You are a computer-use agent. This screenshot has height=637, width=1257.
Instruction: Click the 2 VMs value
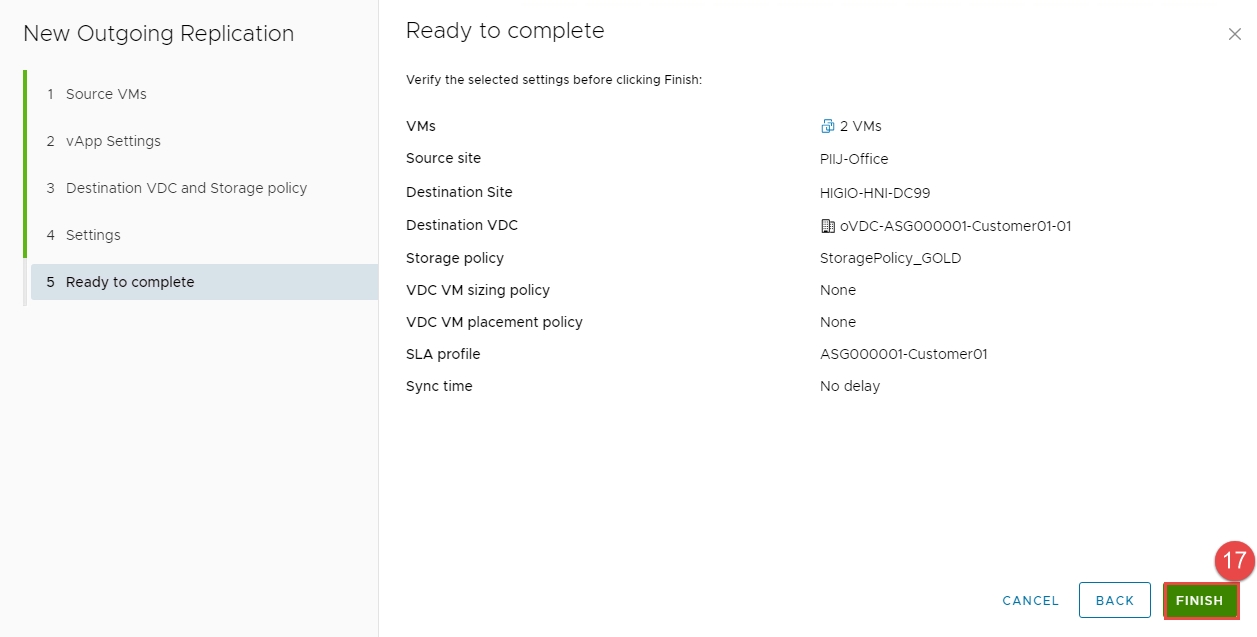tap(860, 126)
